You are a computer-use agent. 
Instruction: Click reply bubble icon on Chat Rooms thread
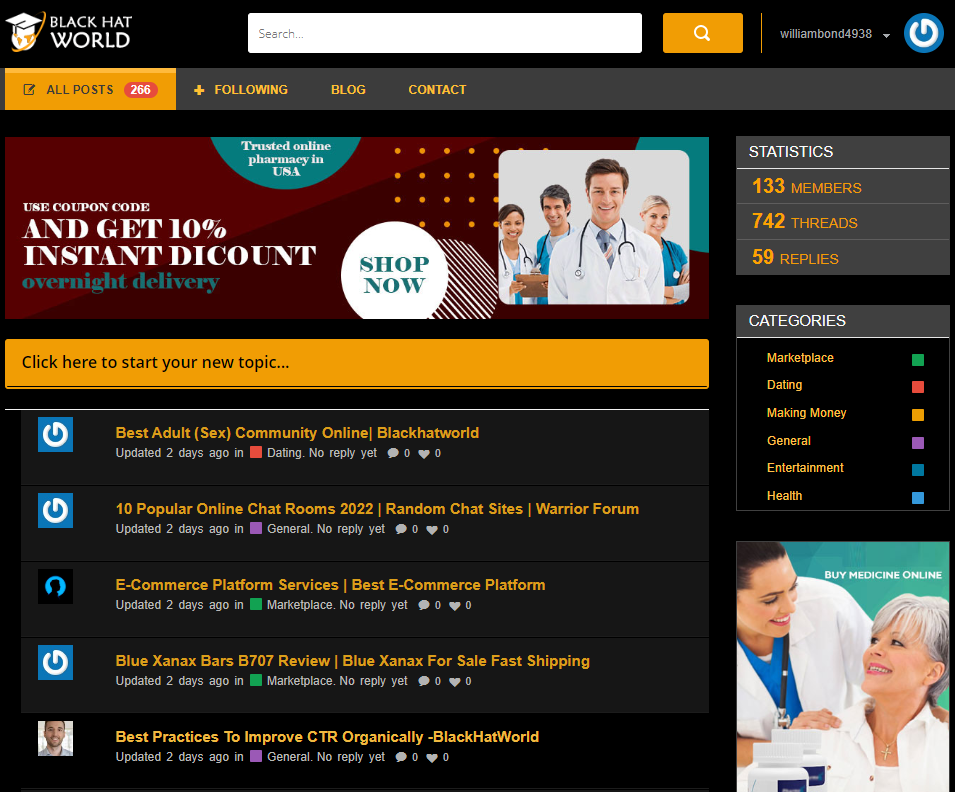click(401, 529)
